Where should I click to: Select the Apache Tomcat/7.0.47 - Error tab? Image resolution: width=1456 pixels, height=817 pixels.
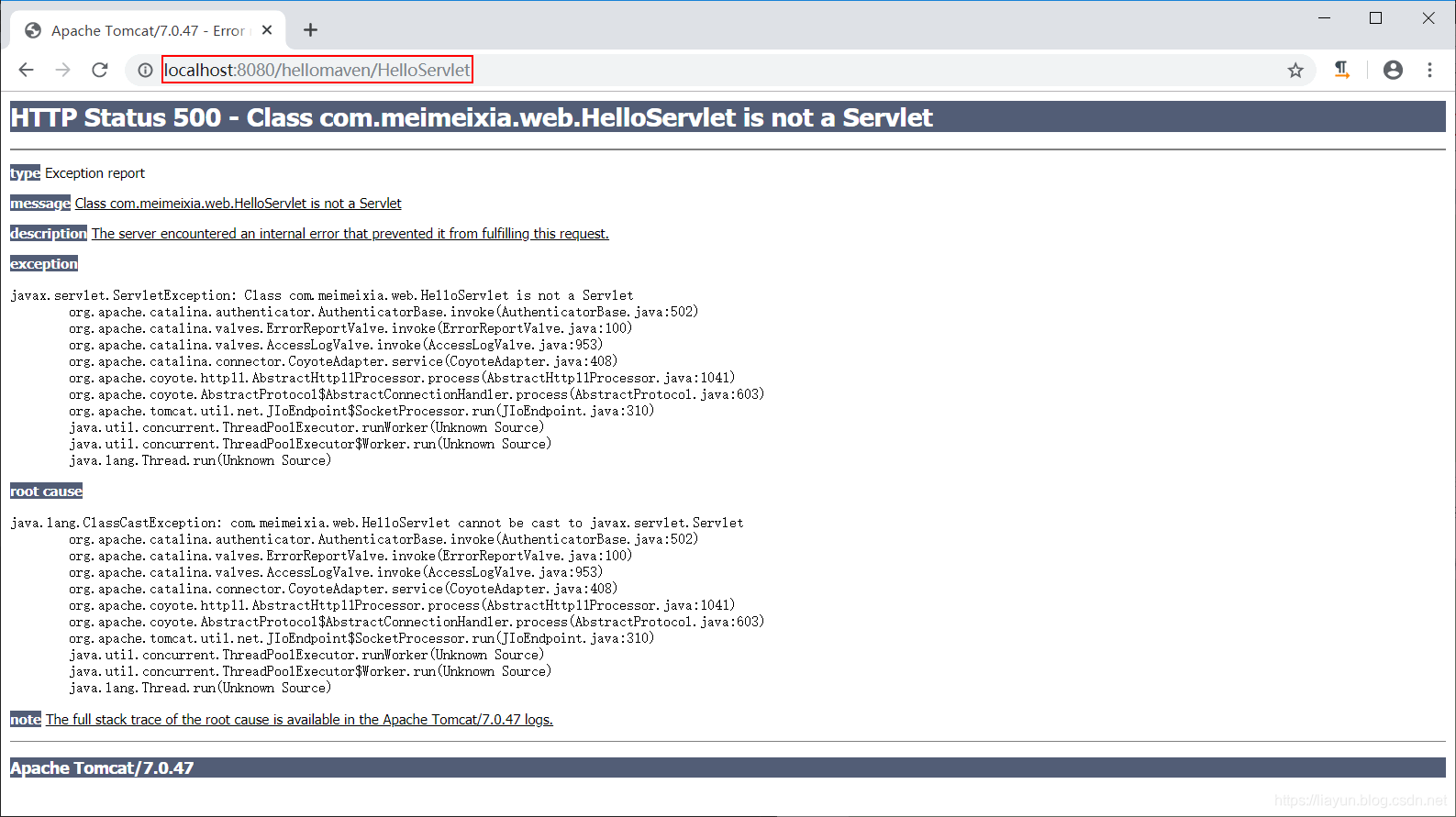pyautogui.click(x=149, y=30)
